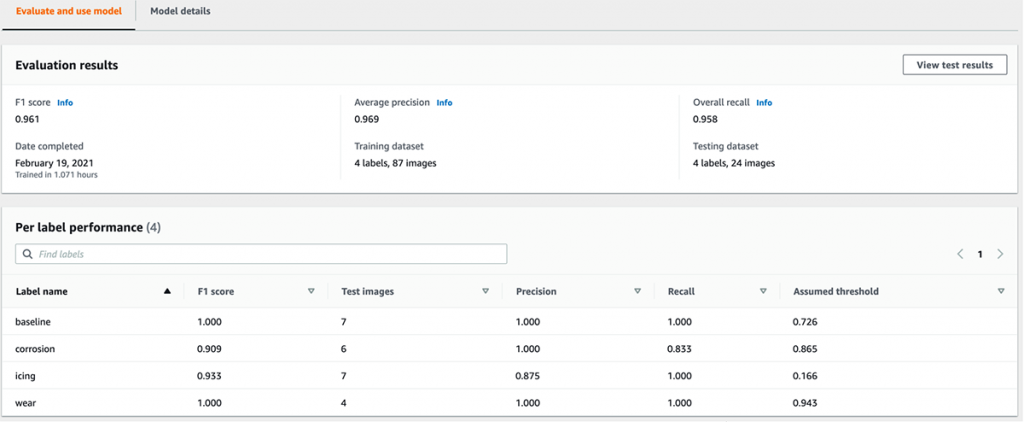Image resolution: width=1024 pixels, height=422 pixels.
Task: Sort the Recall column
Action: click(x=763, y=291)
